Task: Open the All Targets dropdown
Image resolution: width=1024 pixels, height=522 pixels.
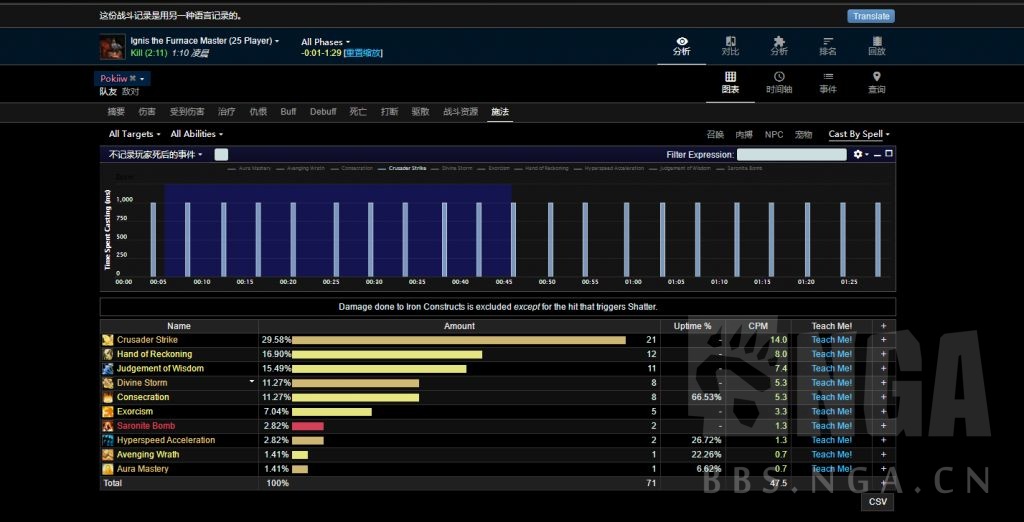Action: (135, 134)
